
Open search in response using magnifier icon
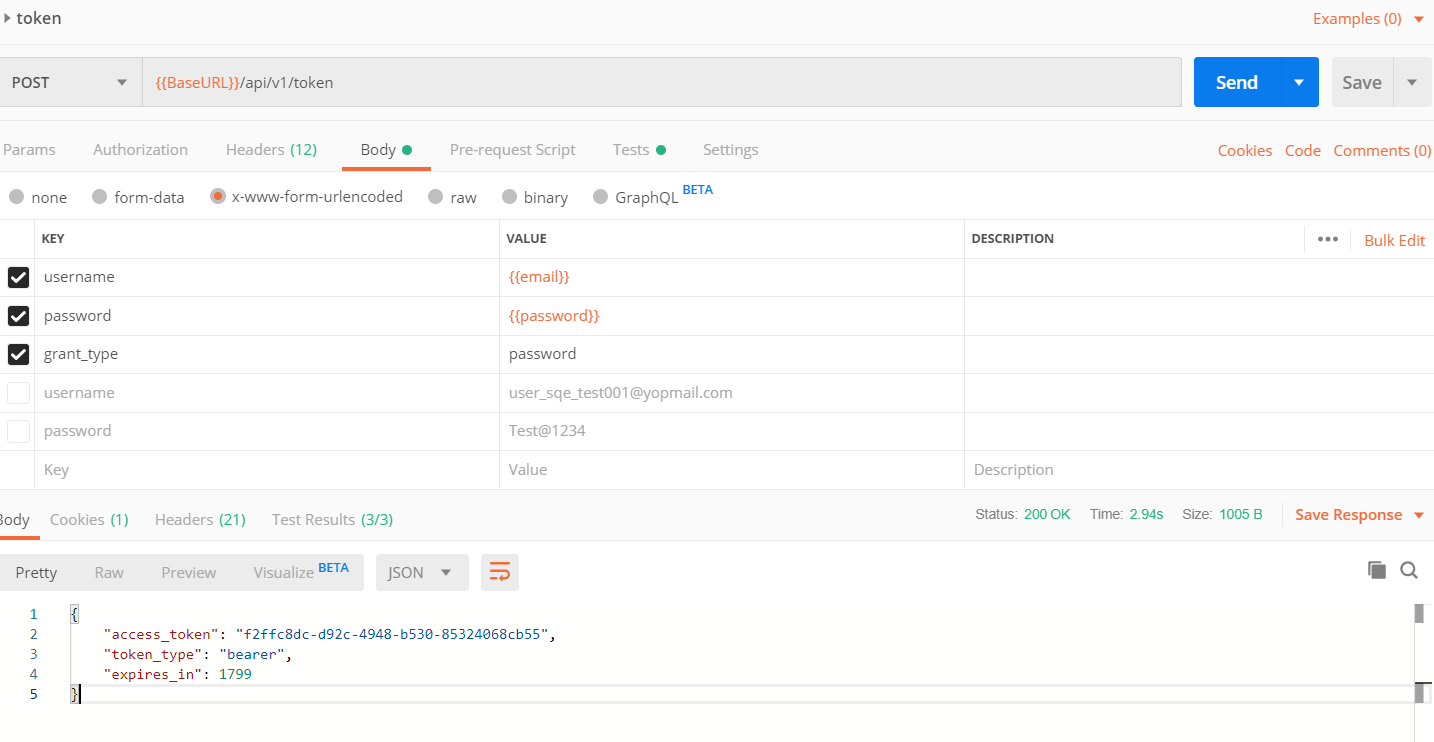[1409, 570]
